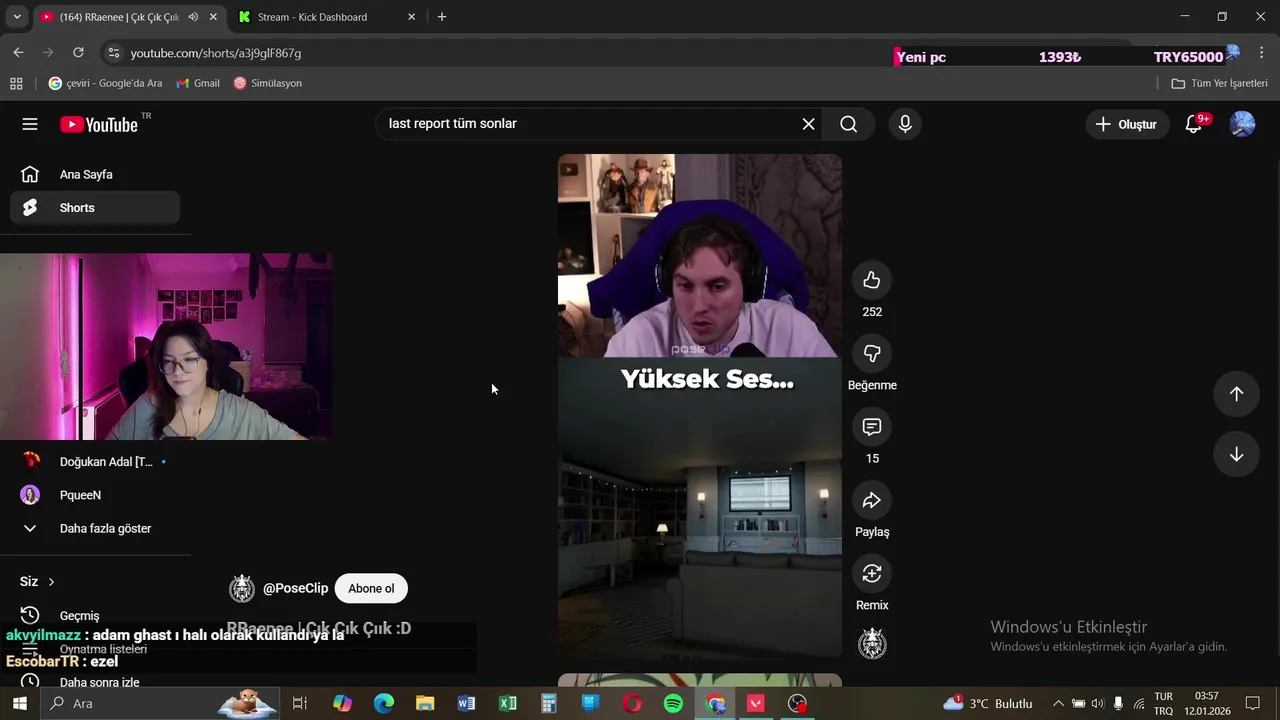Open Tüm Yer İşaretleri folder
The image size is (1280, 720).
[1219, 83]
